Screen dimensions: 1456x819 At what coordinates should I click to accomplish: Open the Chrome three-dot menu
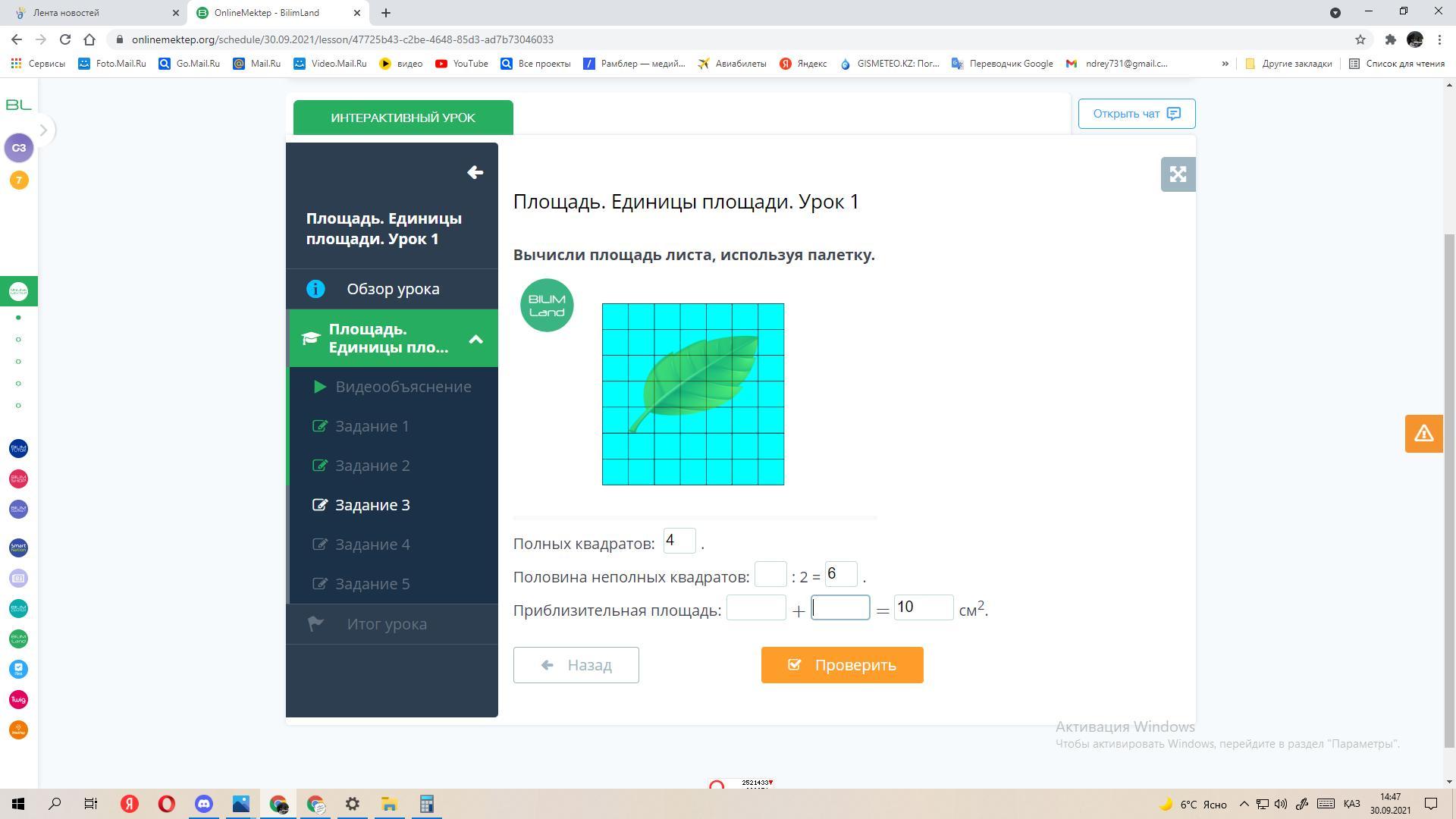(x=1439, y=39)
